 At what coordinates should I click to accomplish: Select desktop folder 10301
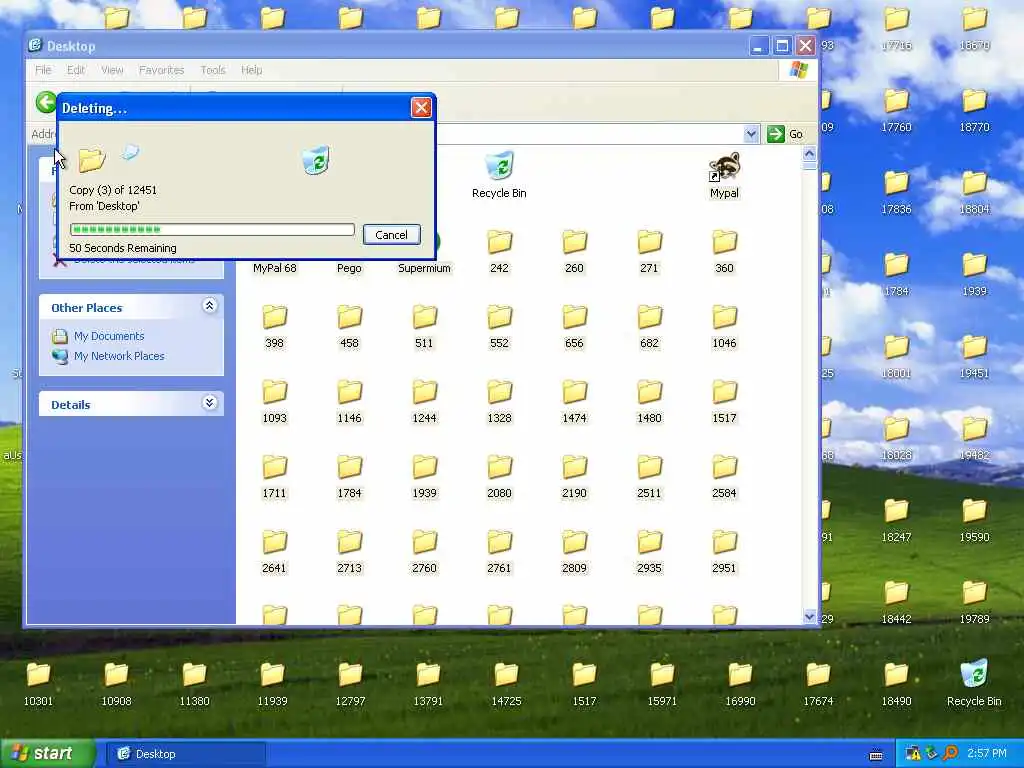(x=38, y=684)
